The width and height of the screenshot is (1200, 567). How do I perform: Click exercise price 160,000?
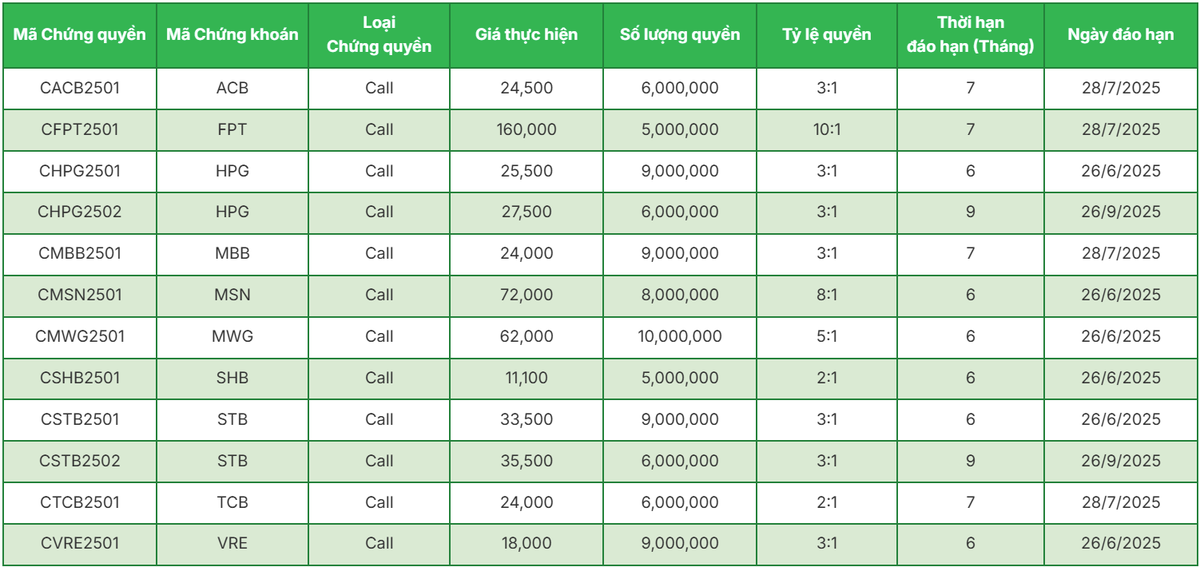pyautogui.click(x=526, y=129)
